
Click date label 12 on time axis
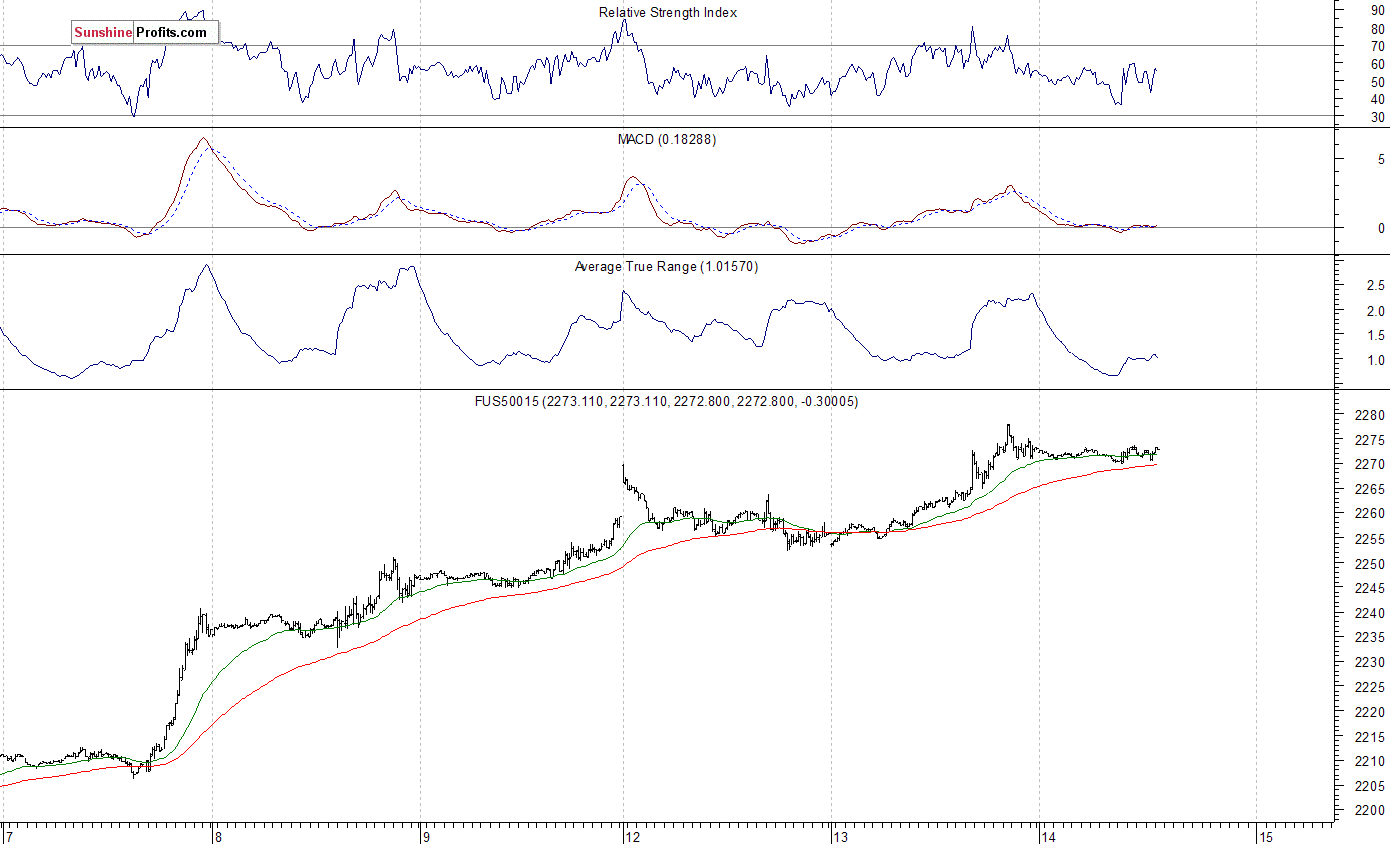point(632,836)
